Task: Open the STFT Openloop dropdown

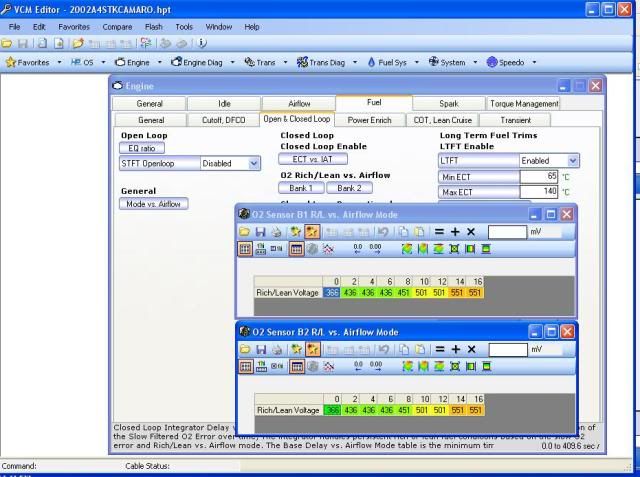Action: 254,163
